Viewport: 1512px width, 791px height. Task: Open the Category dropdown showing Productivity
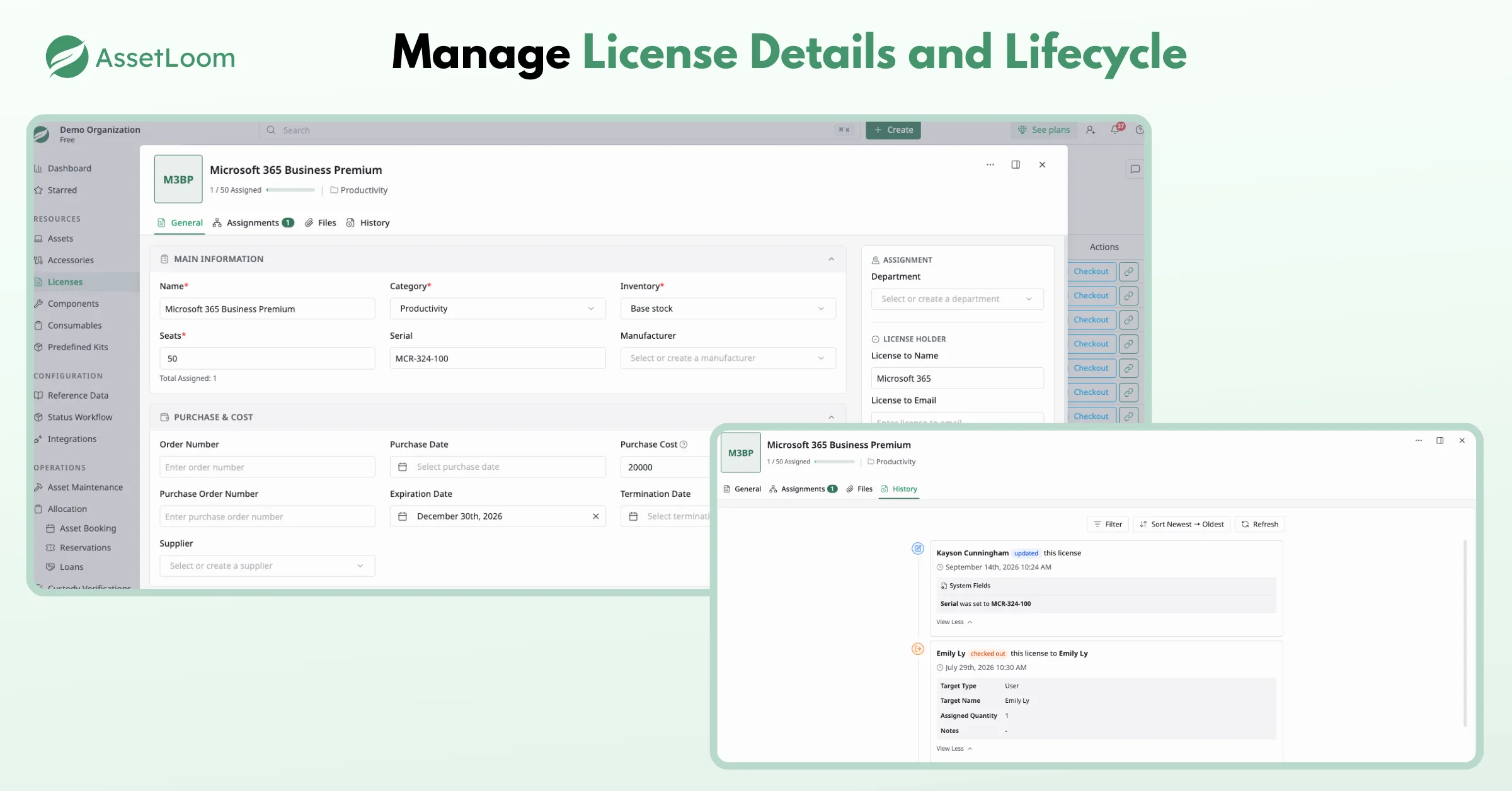498,309
